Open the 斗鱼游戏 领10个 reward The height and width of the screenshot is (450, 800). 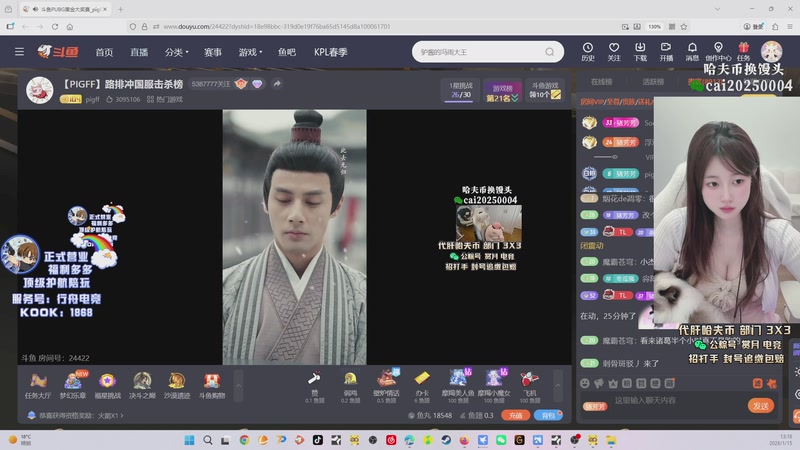tap(545, 90)
